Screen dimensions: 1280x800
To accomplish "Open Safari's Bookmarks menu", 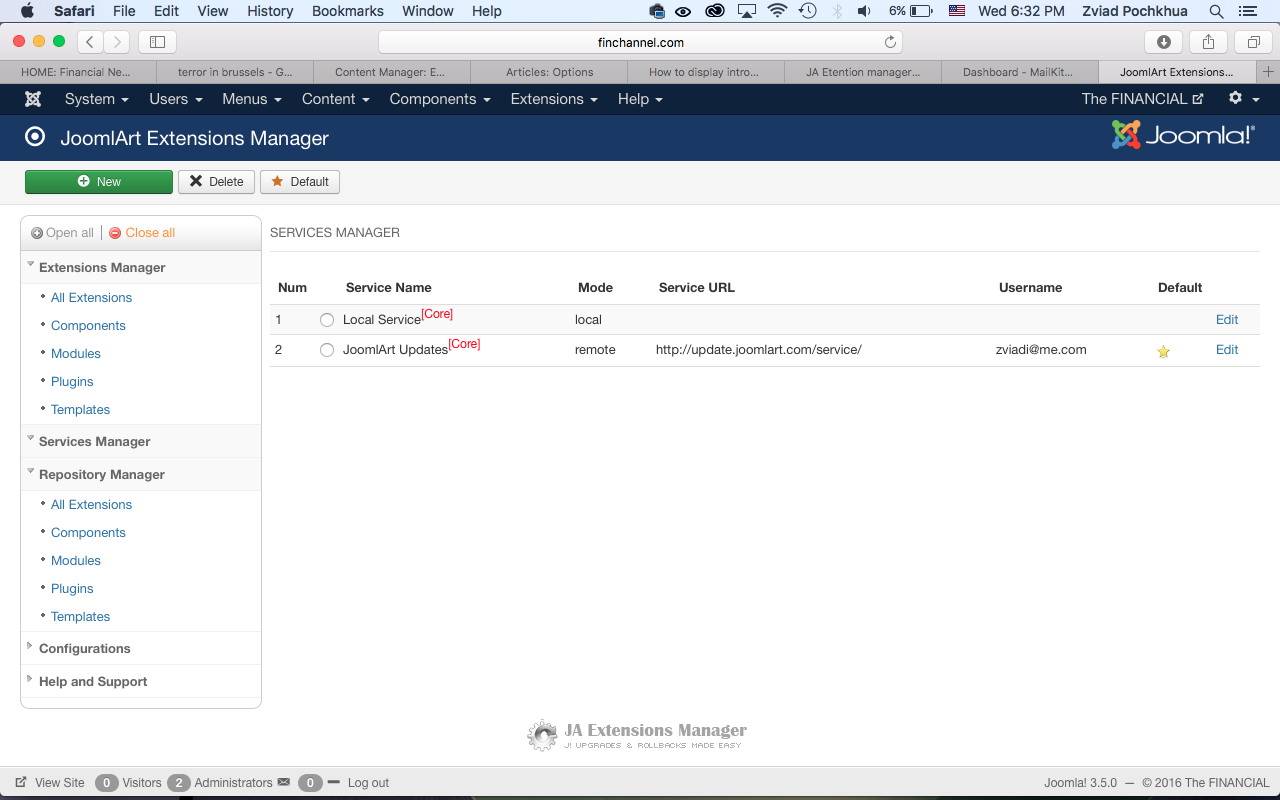I will click(x=348, y=11).
